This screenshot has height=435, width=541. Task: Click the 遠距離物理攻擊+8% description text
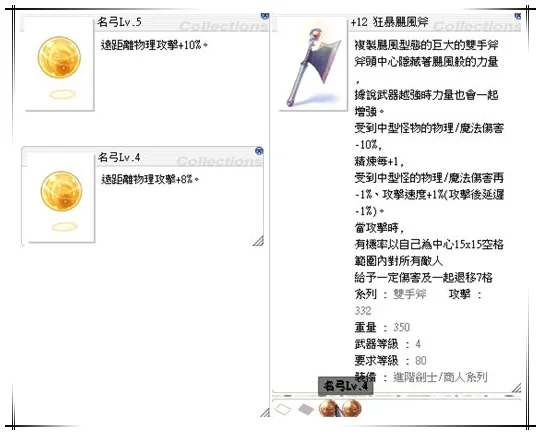(150, 179)
